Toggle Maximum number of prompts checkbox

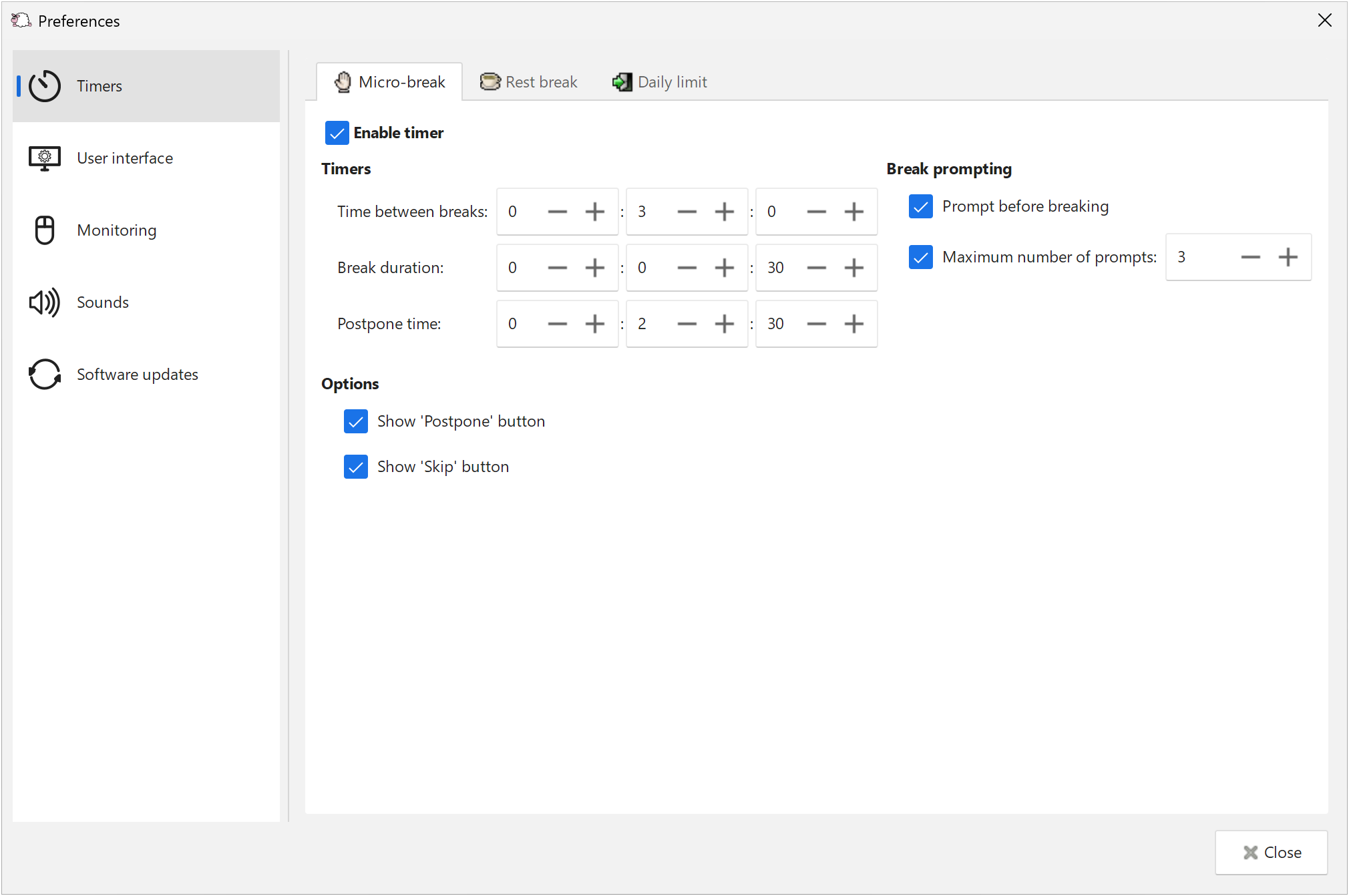point(921,257)
